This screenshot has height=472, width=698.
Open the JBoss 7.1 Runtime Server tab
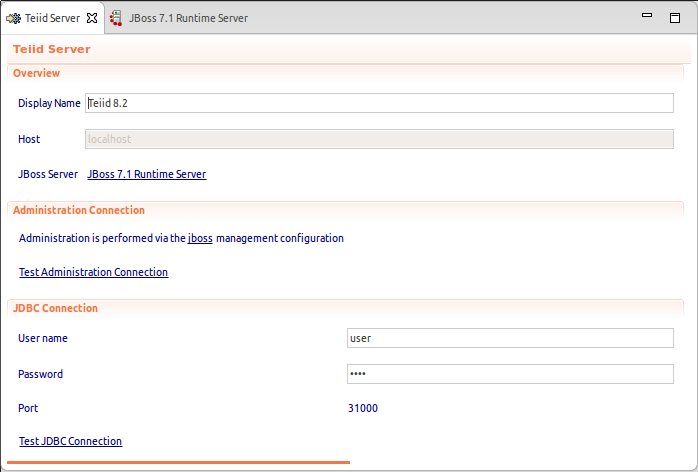[x=188, y=18]
